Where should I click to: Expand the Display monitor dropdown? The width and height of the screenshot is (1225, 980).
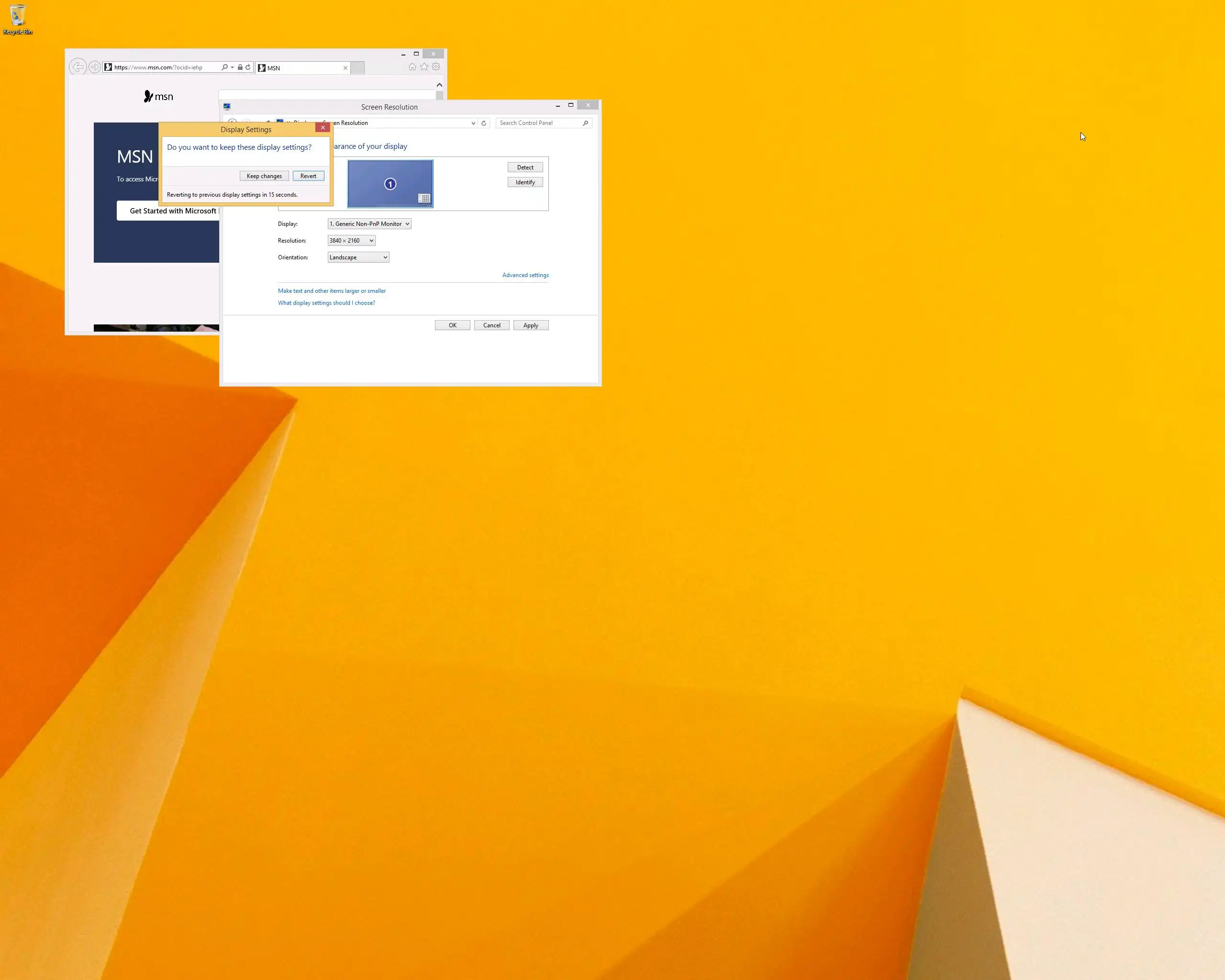[369, 224]
